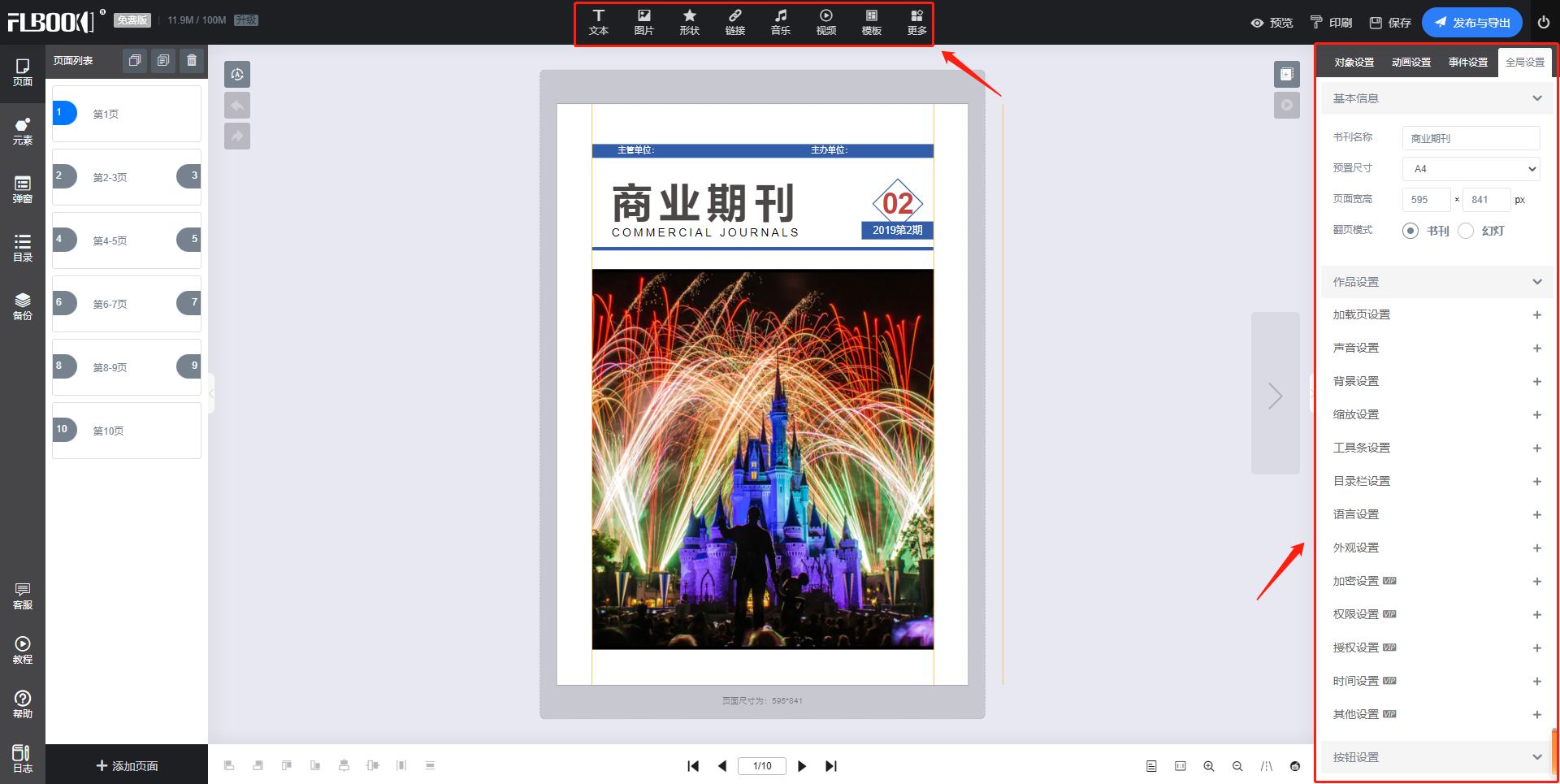Select 第4-5页 page thumbnail
This screenshot has height=784, width=1560.
(x=127, y=240)
